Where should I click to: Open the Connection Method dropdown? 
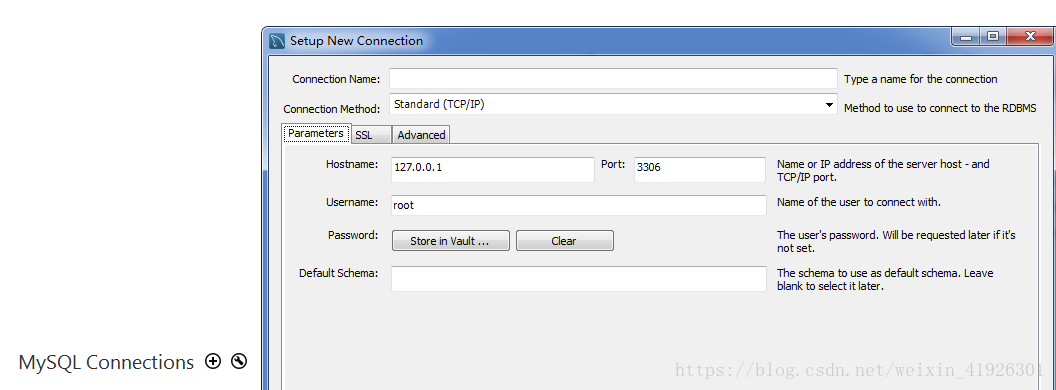point(613,104)
